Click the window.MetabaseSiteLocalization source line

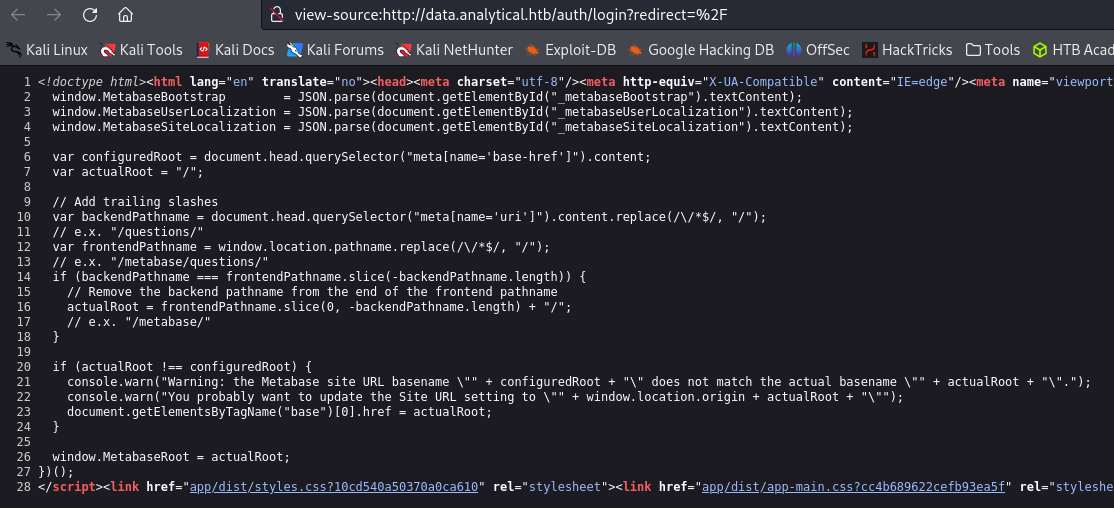(x=452, y=126)
